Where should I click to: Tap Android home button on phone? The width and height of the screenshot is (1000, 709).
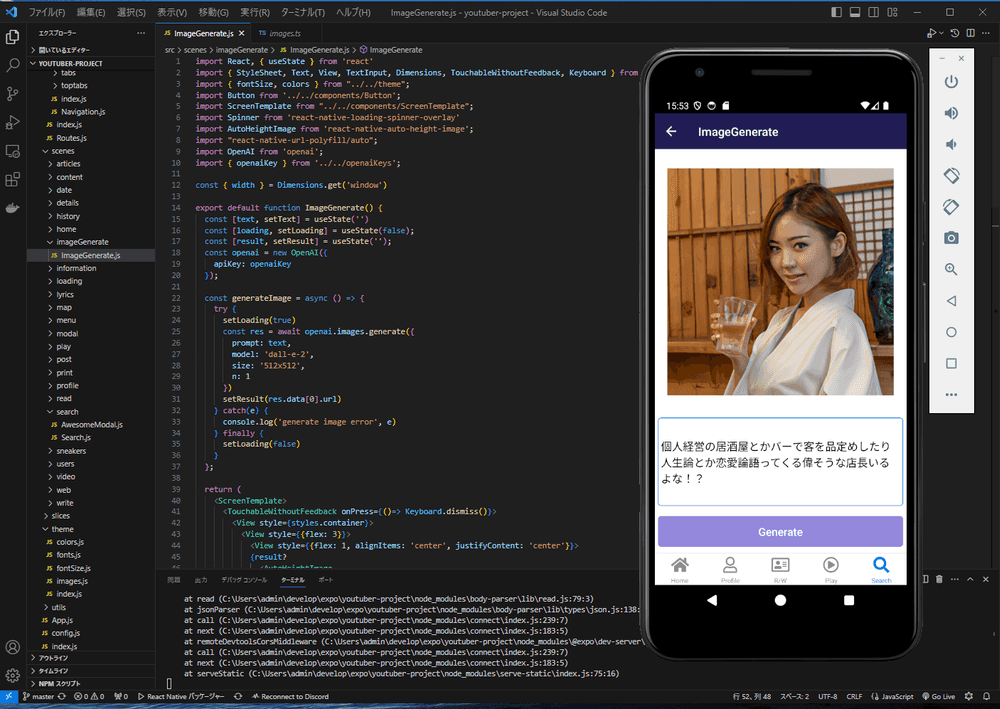(x=780, y=600)
